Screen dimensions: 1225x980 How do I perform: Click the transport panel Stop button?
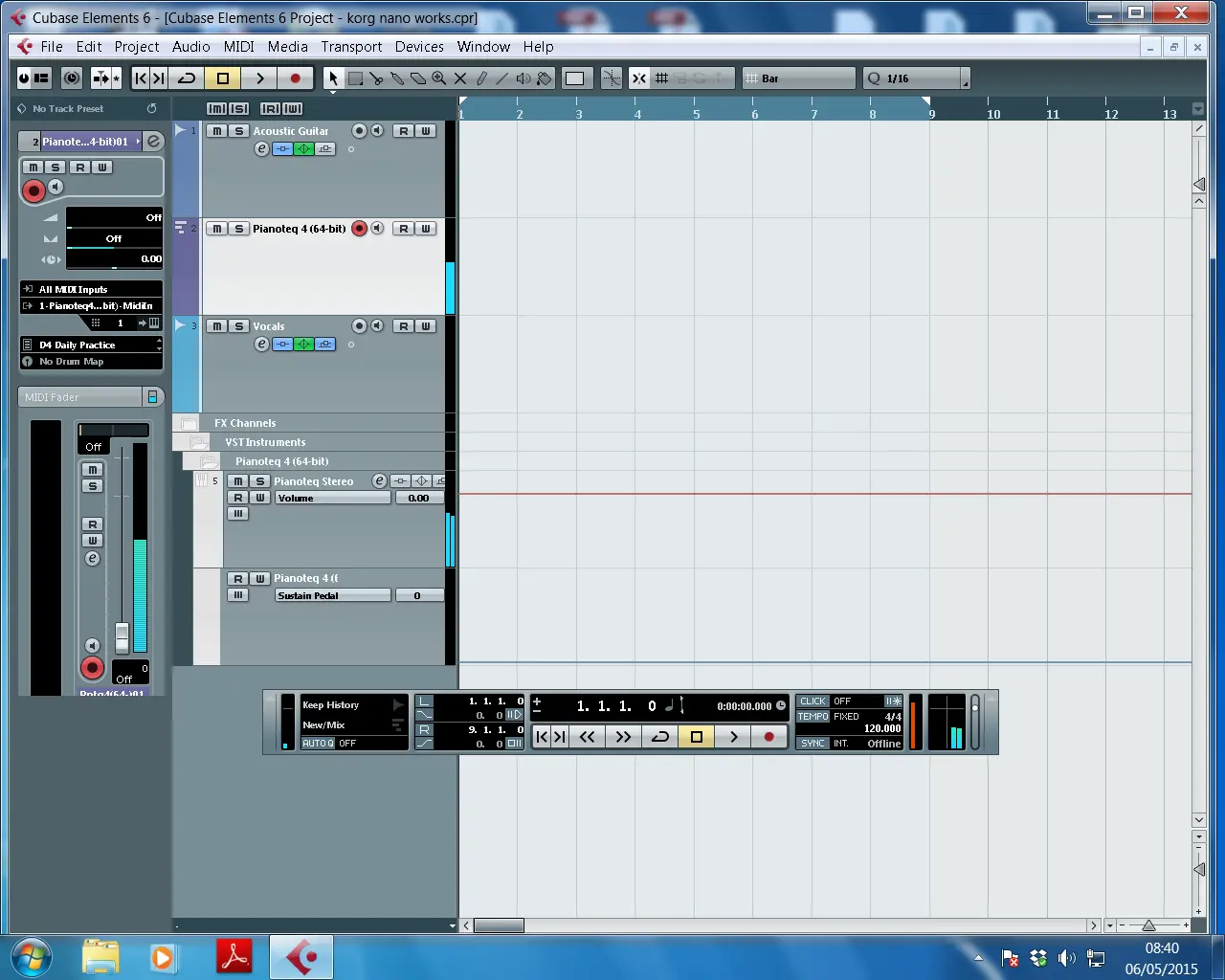click(x=697, y=736)
